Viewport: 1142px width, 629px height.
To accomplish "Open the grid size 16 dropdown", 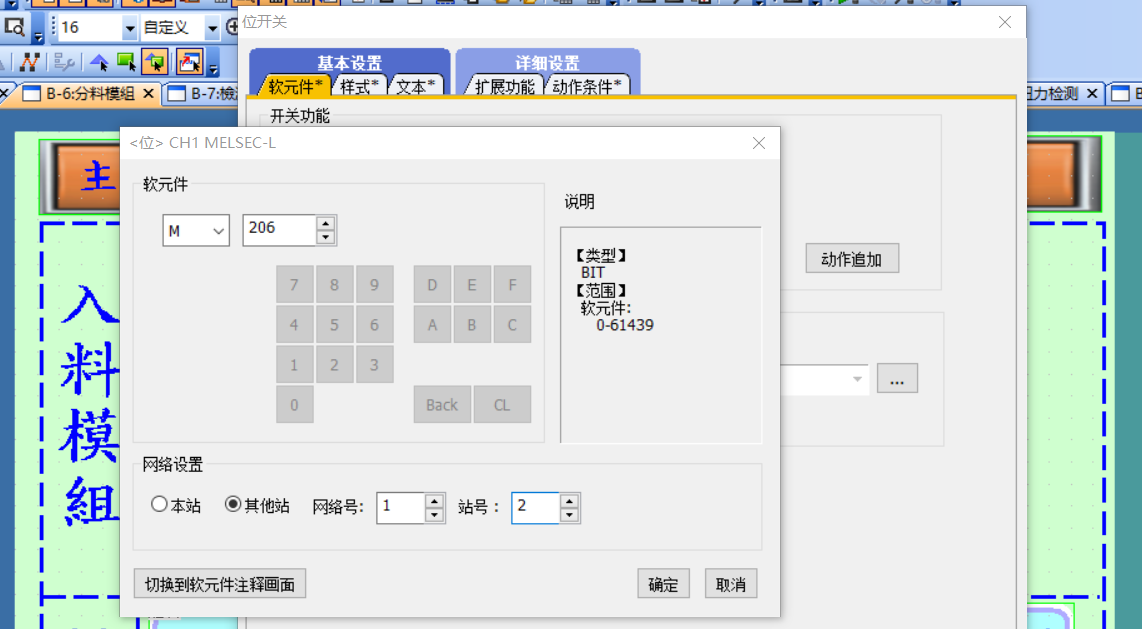I will (x=130, y=27).
